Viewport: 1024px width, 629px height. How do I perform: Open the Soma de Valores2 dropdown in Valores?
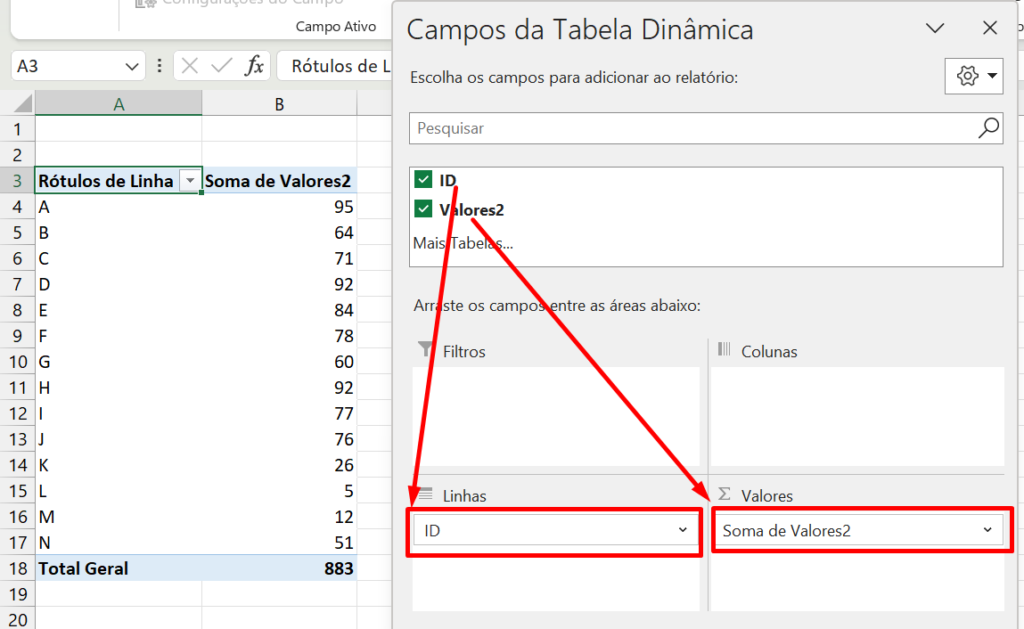click(x=988, y=531)
